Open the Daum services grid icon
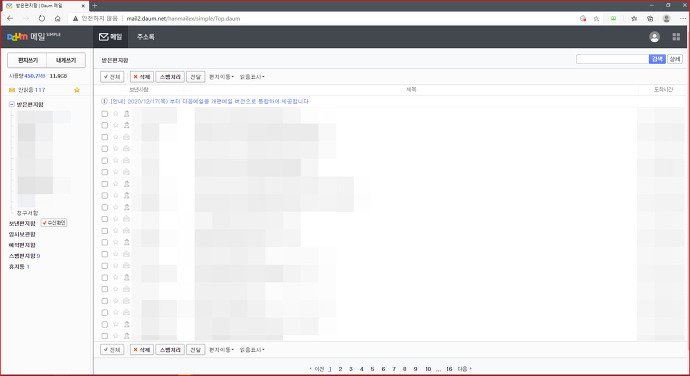Image resolution: width=690 pixels, height=376 pixels. [x=676, y=37]
